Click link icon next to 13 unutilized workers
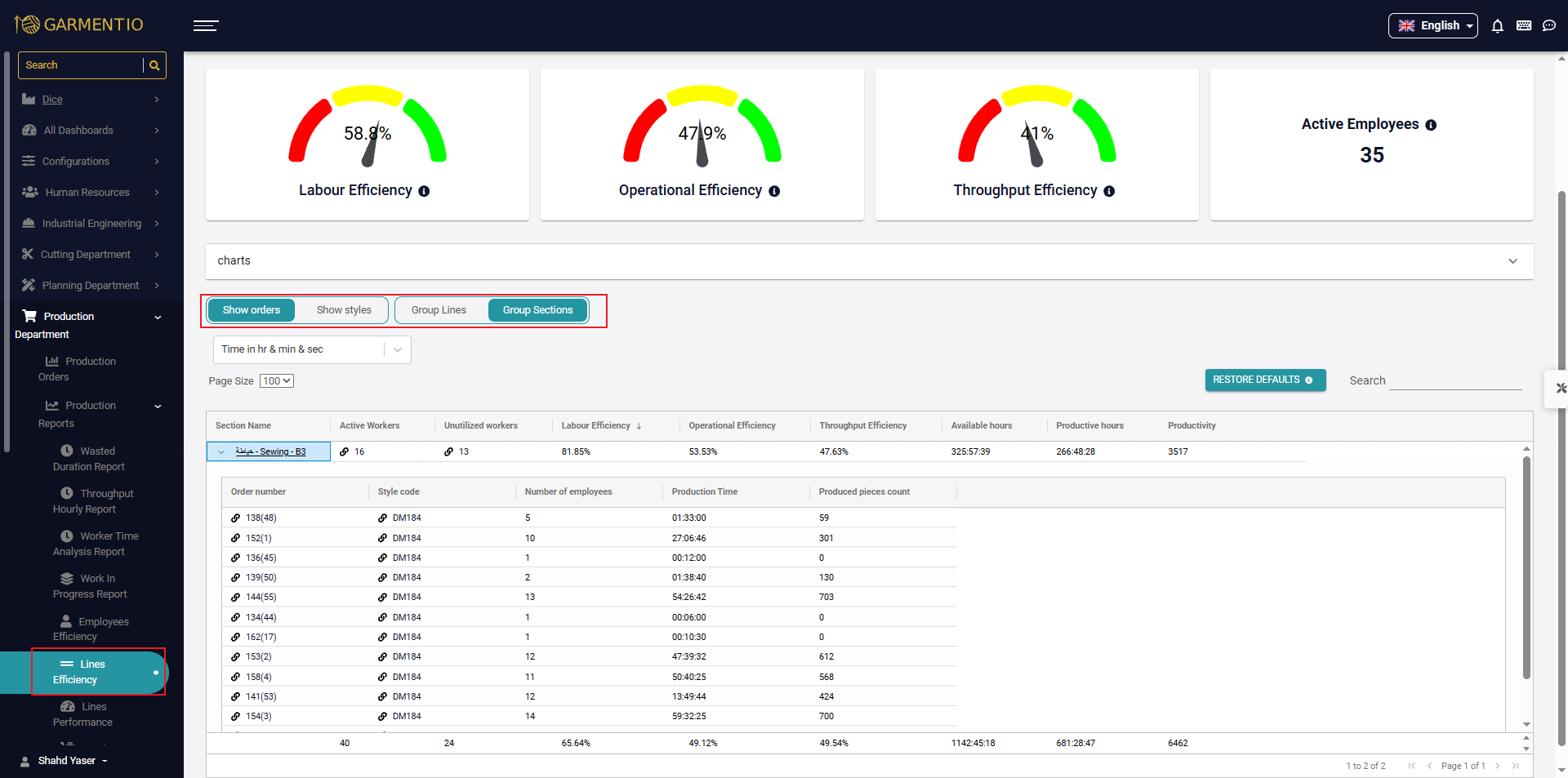 [x=448, y=451]
